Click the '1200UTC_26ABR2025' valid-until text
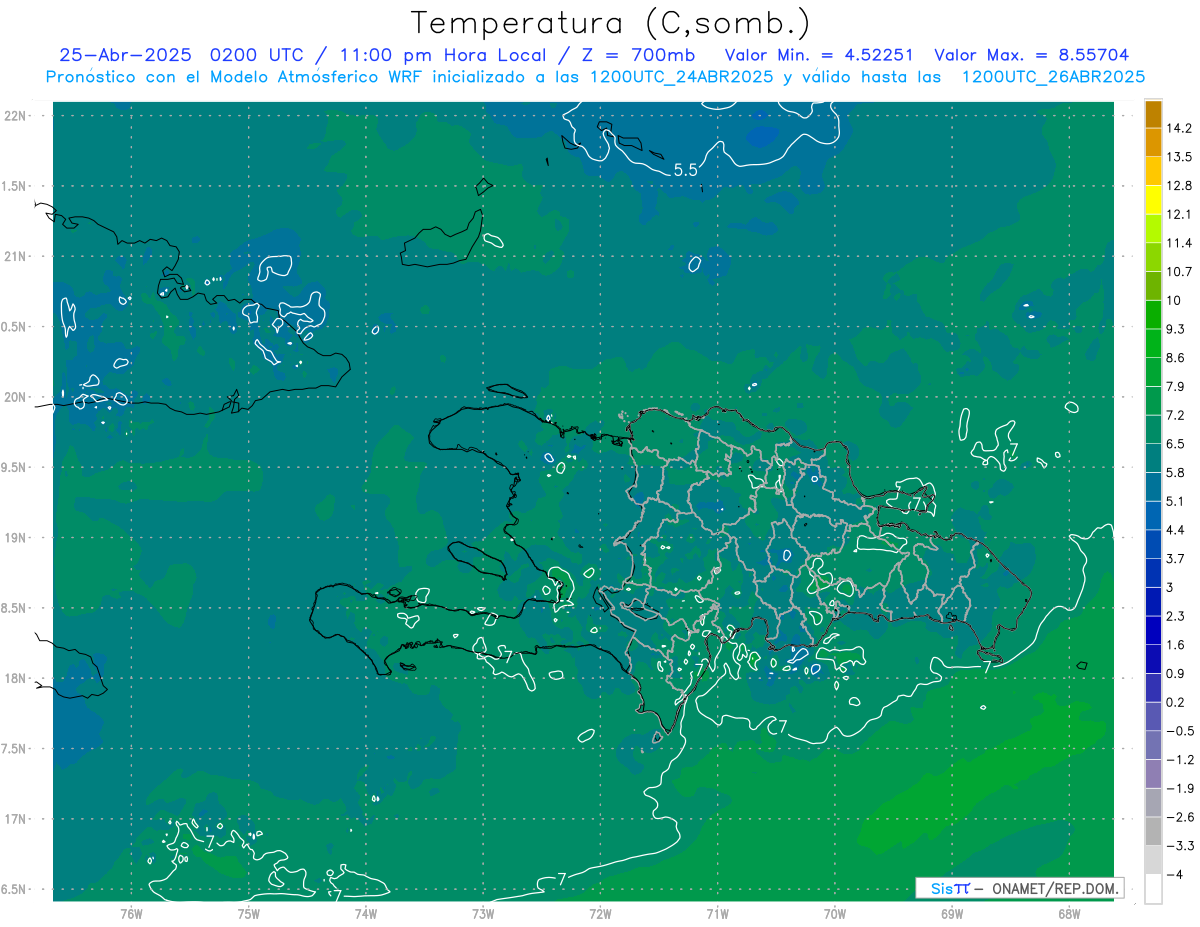The image size is (1200, 927). (x=1053, y=77)
